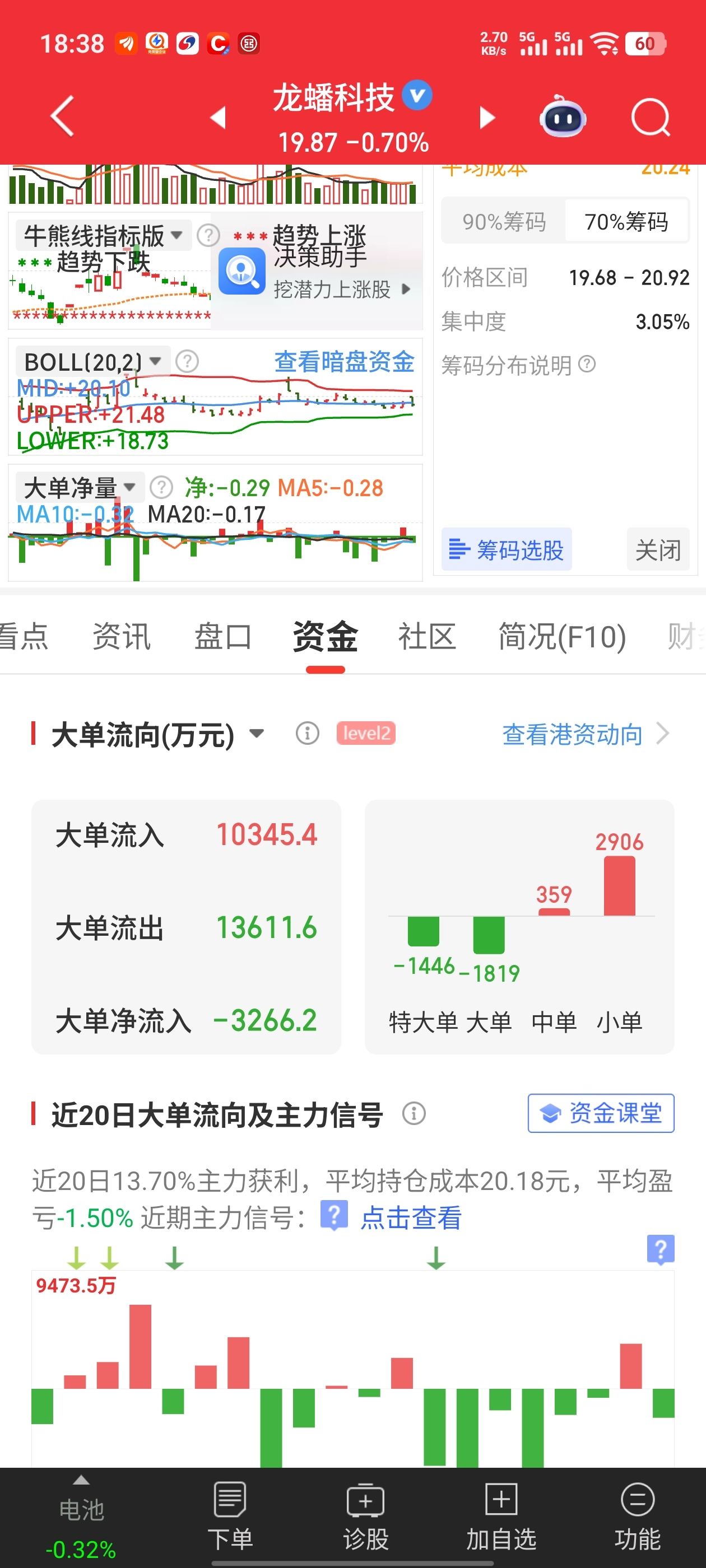Switch to 简况(F10) tab
This screenshot has height=1568, width=706.
pyautogui.click(x=562, y=636)
